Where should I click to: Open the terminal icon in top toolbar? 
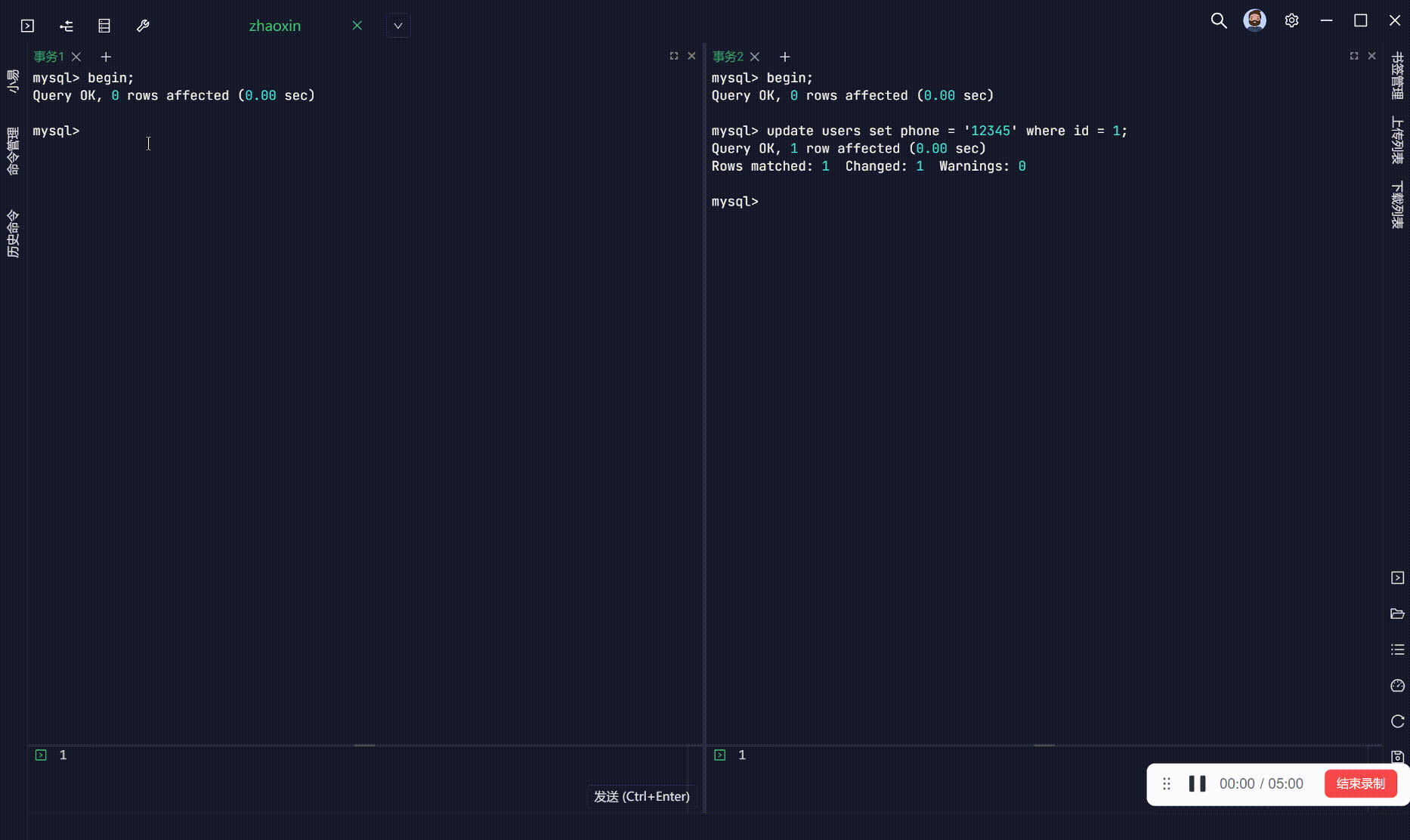[27, 26]
